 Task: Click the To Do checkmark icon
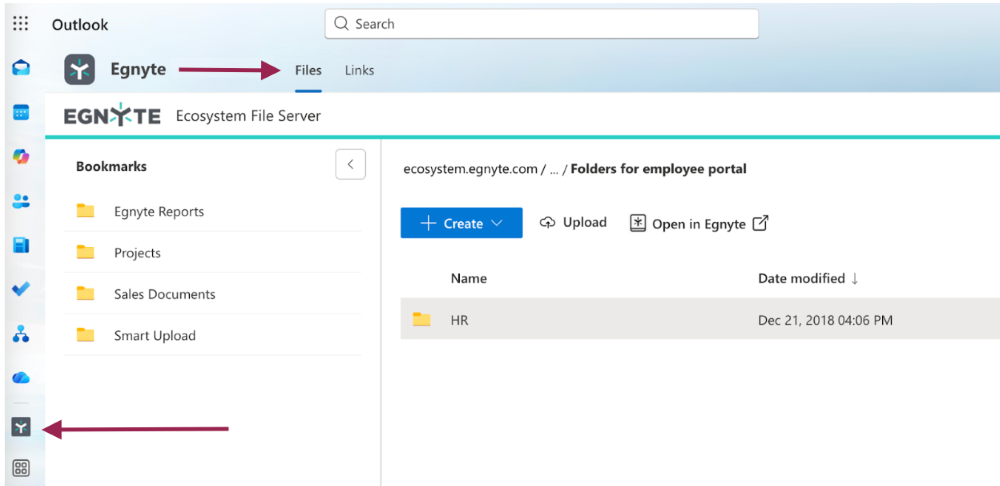pyautogui.click(x=20, y=288)
